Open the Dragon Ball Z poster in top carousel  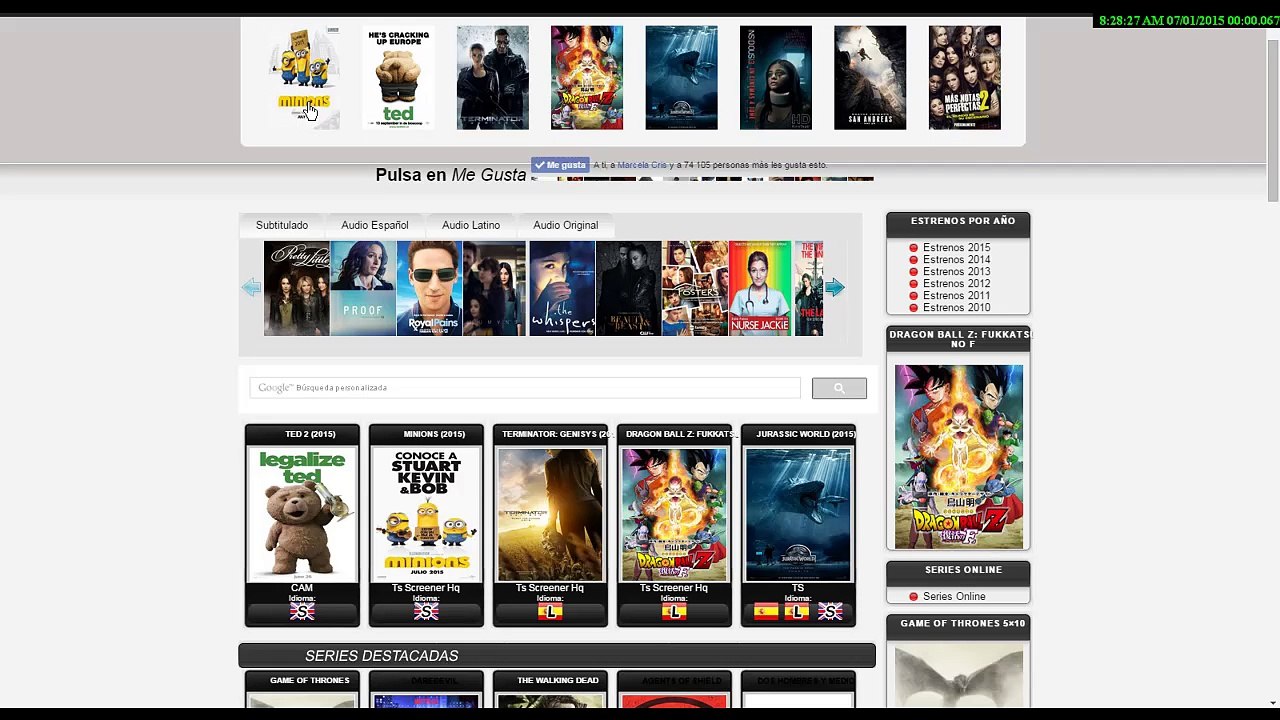[x=587, y=78]
